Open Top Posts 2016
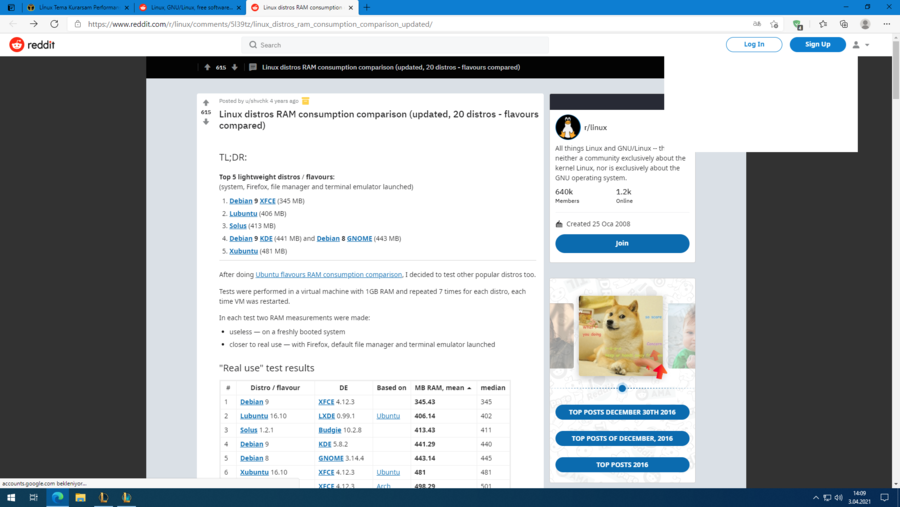The image size is (900, 507). (622, 465)
